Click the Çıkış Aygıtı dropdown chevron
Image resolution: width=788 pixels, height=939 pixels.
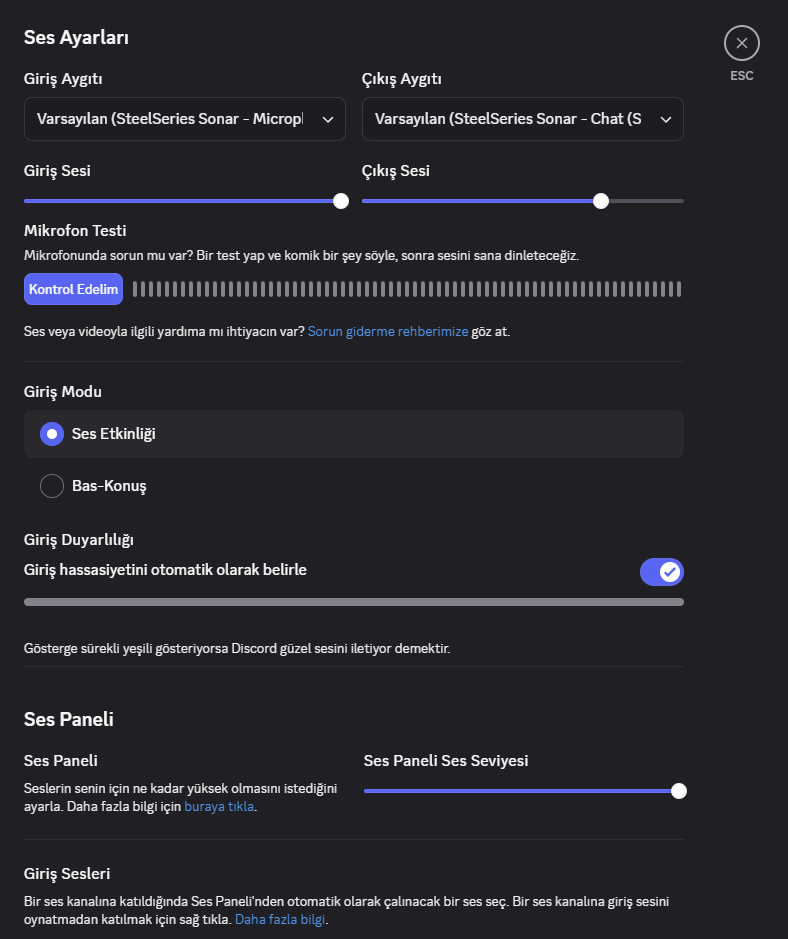tap(666, 120)
